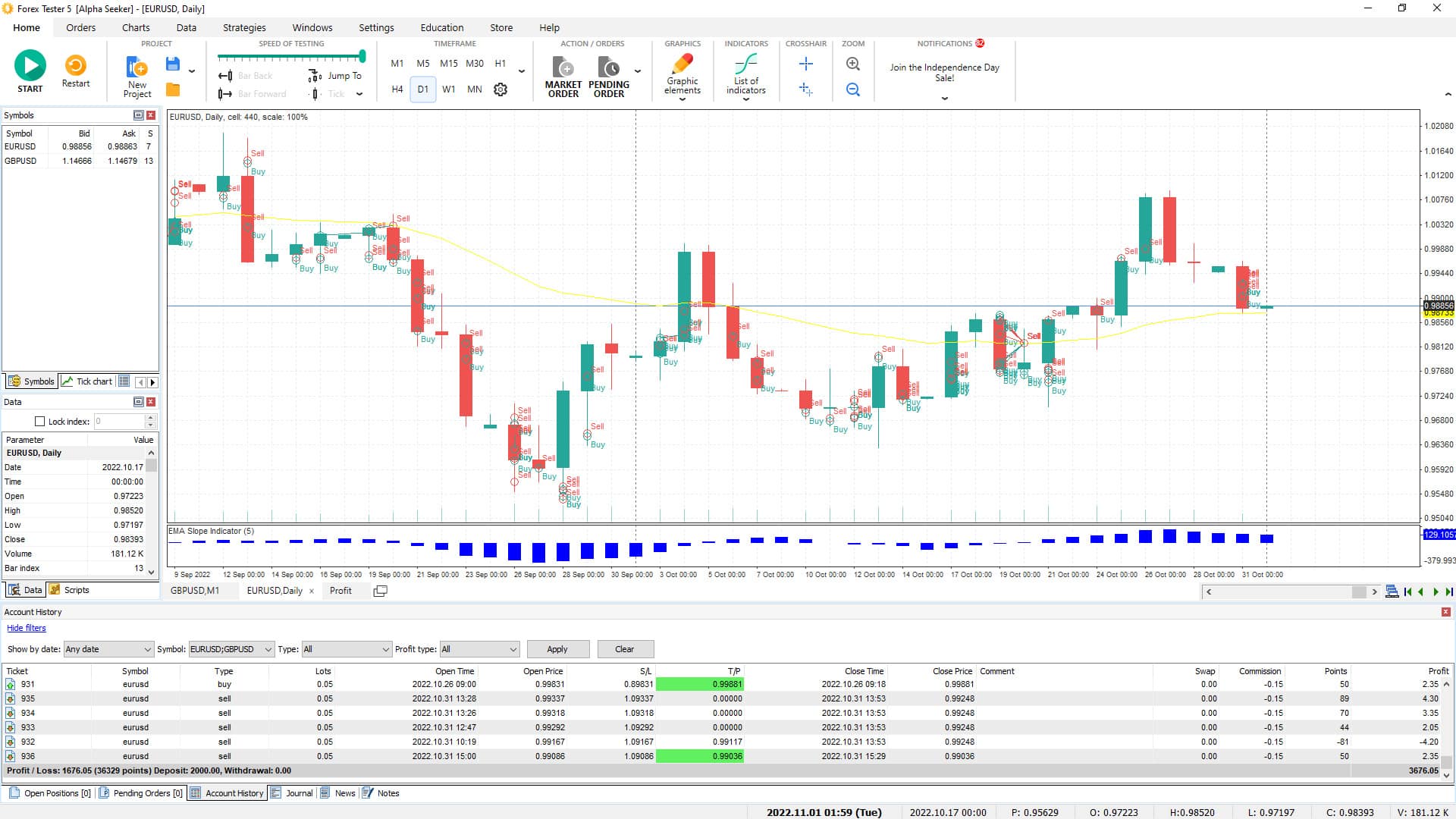Click the Hide filters link

pos(27,628)
